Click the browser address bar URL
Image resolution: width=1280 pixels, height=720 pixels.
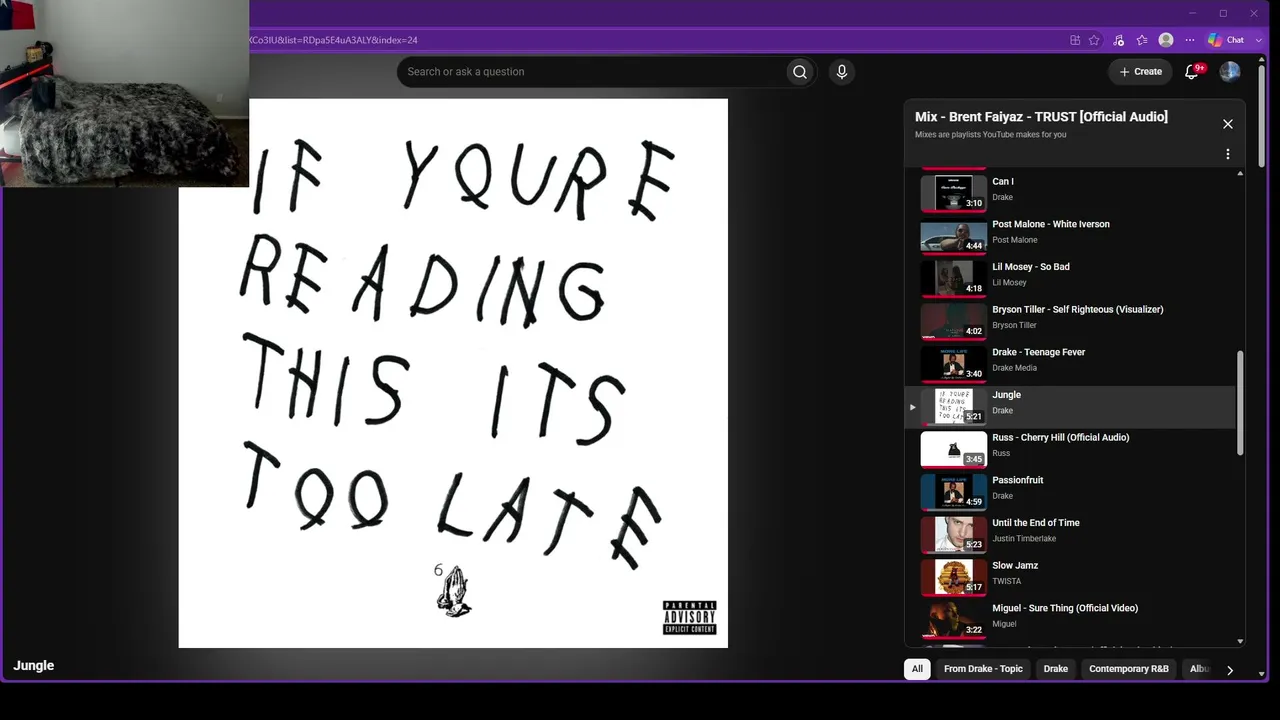333,40
